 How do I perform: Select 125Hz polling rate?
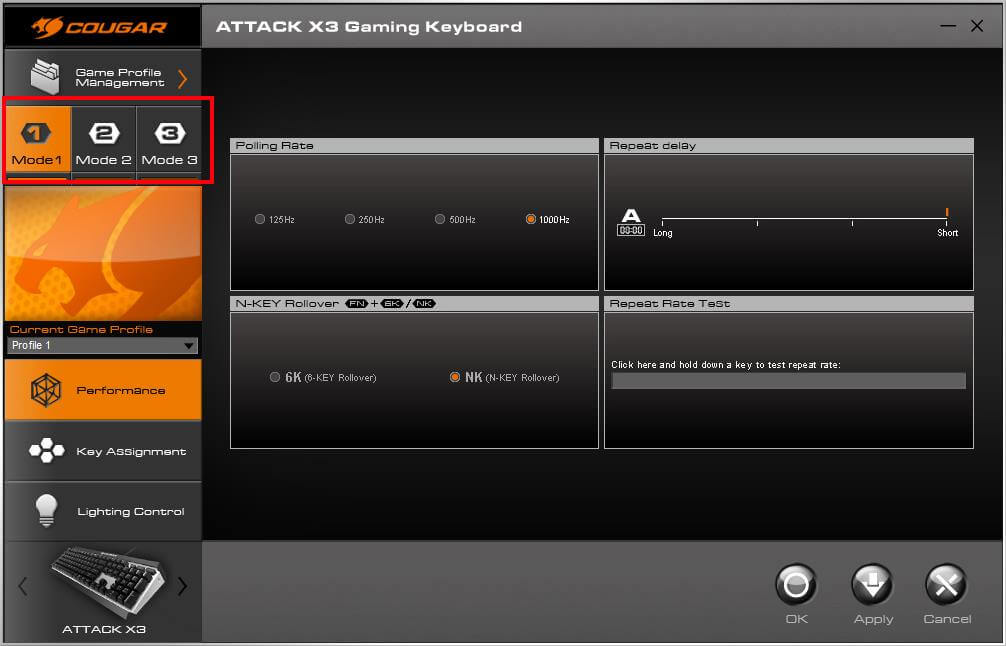[260, 219]
